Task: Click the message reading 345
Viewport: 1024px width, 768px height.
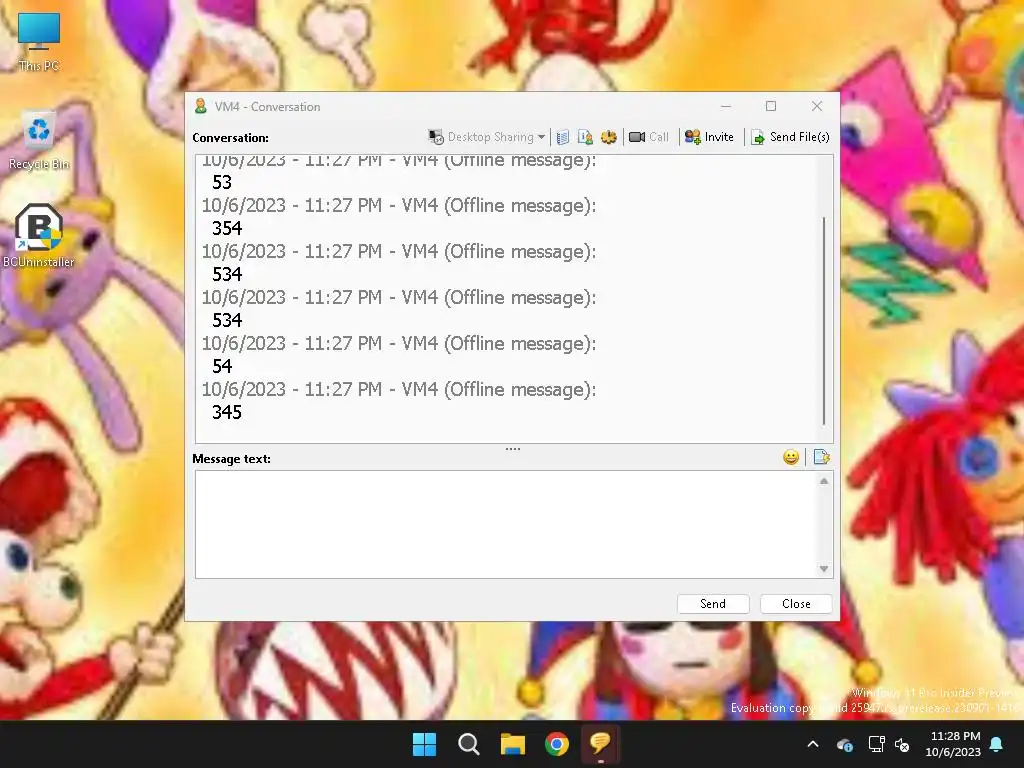Action: tap(227, 412)
